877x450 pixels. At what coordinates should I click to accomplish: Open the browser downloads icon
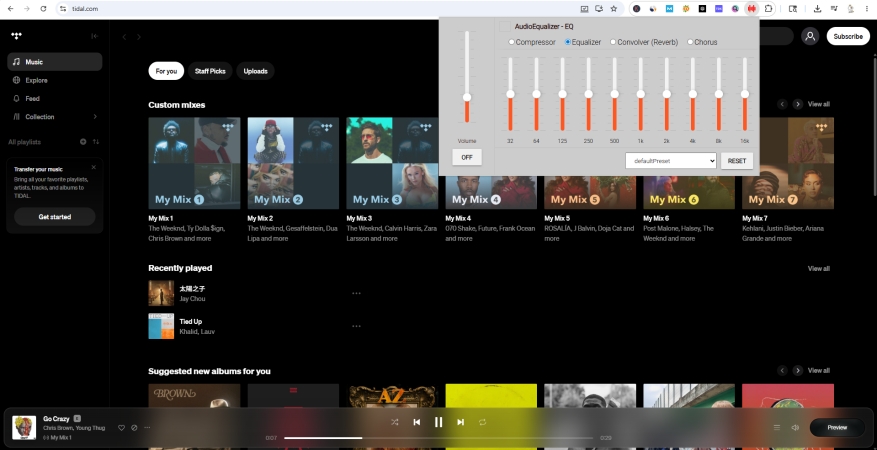(817, 9)
